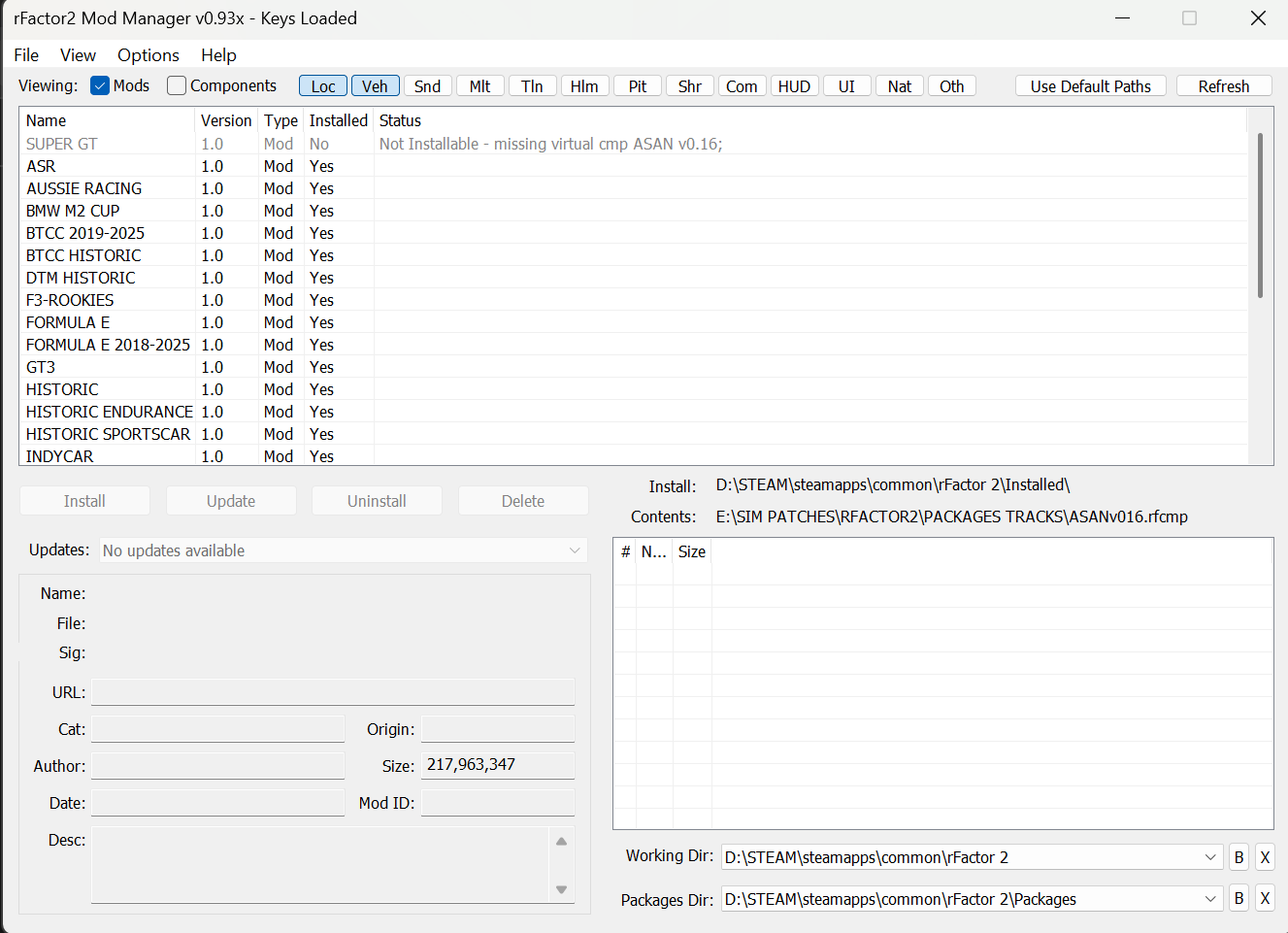Expand the Packages Dir dropdown arrow
The width and height of the screenshot is (1288, 933).
[1210, 899]
